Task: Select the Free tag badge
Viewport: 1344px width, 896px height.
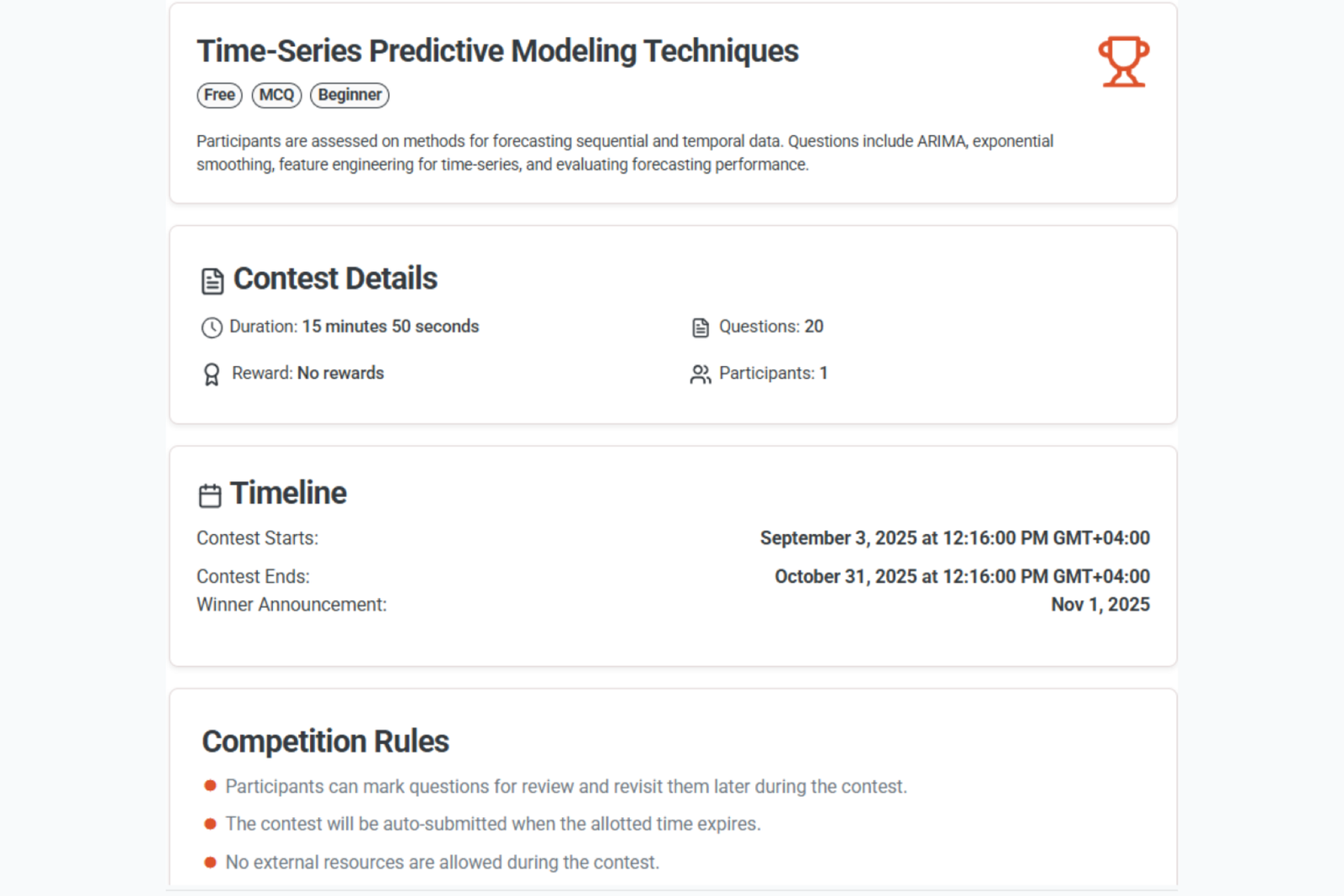Action: point(219,95)
